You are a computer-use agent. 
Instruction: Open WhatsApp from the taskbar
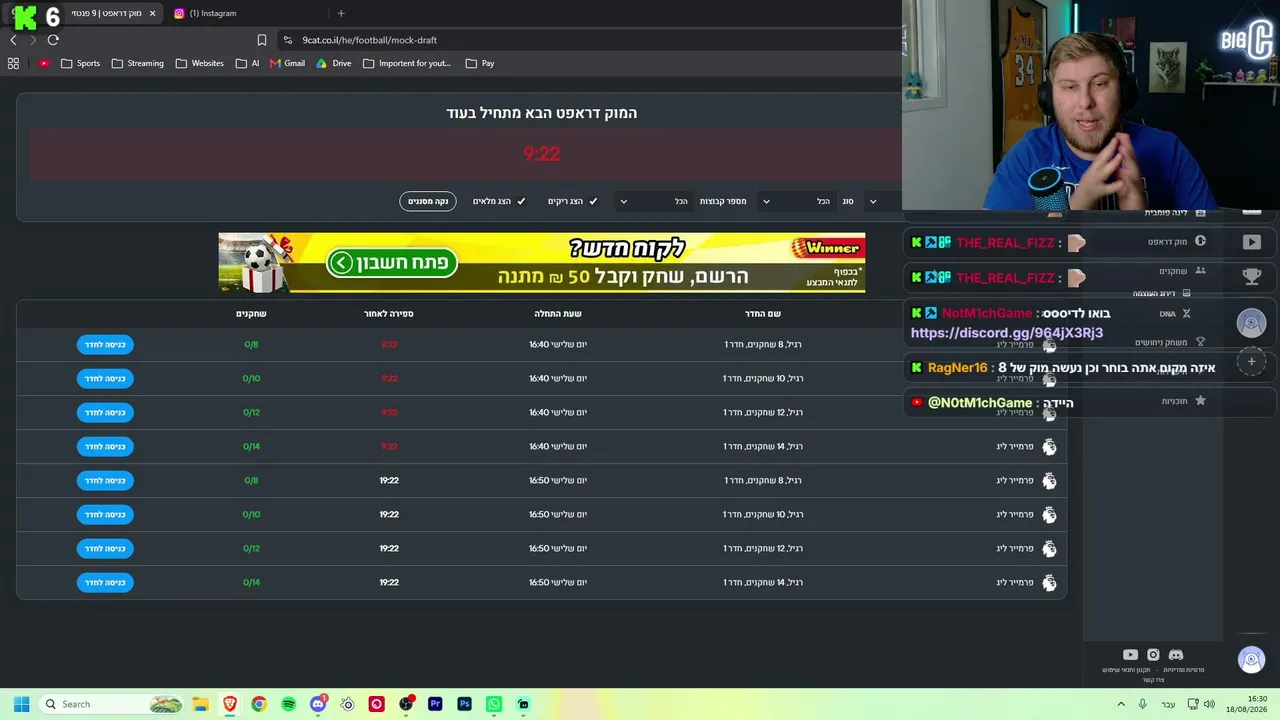tap(494, 704)
